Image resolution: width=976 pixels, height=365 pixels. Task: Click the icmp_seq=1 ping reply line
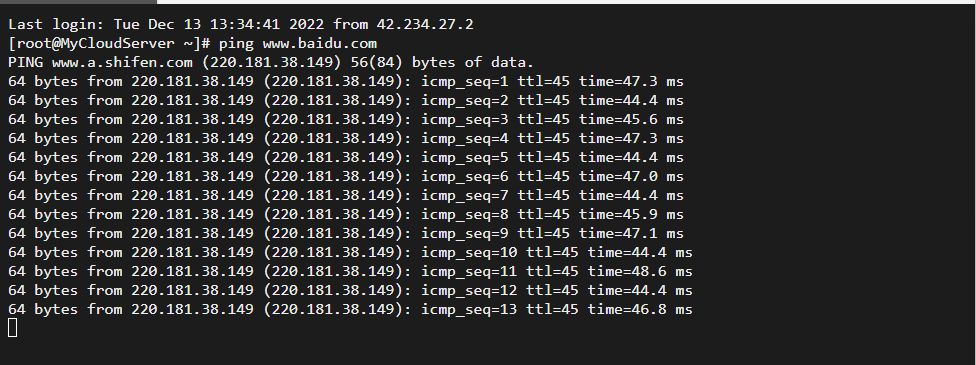pos(345,82)
